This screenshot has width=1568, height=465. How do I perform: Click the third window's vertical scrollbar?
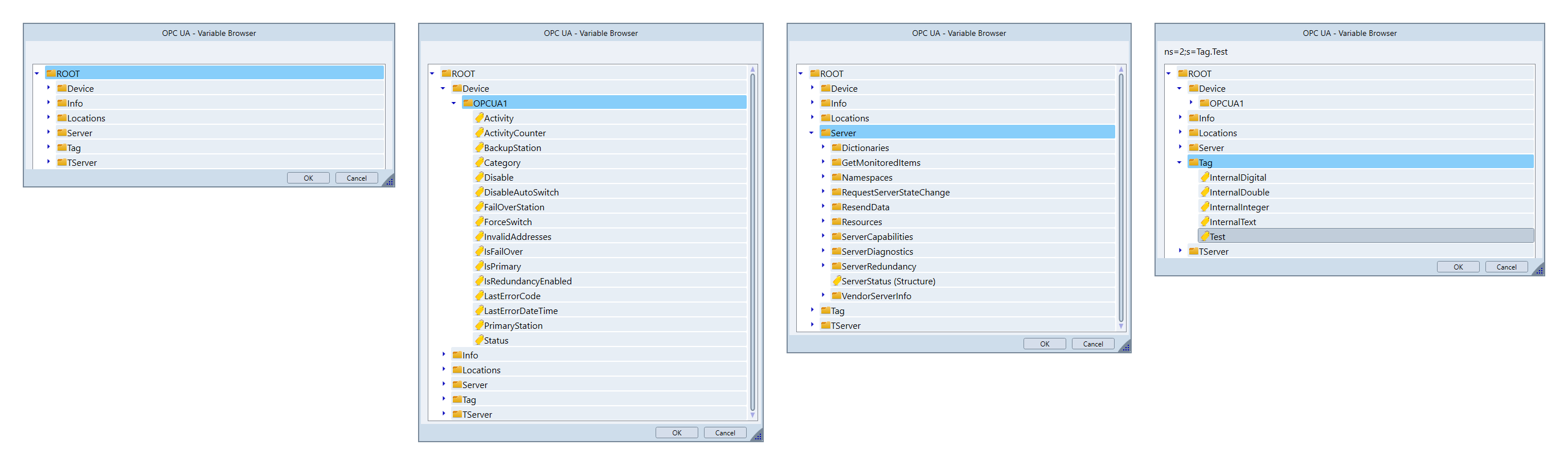(1120, 198)
